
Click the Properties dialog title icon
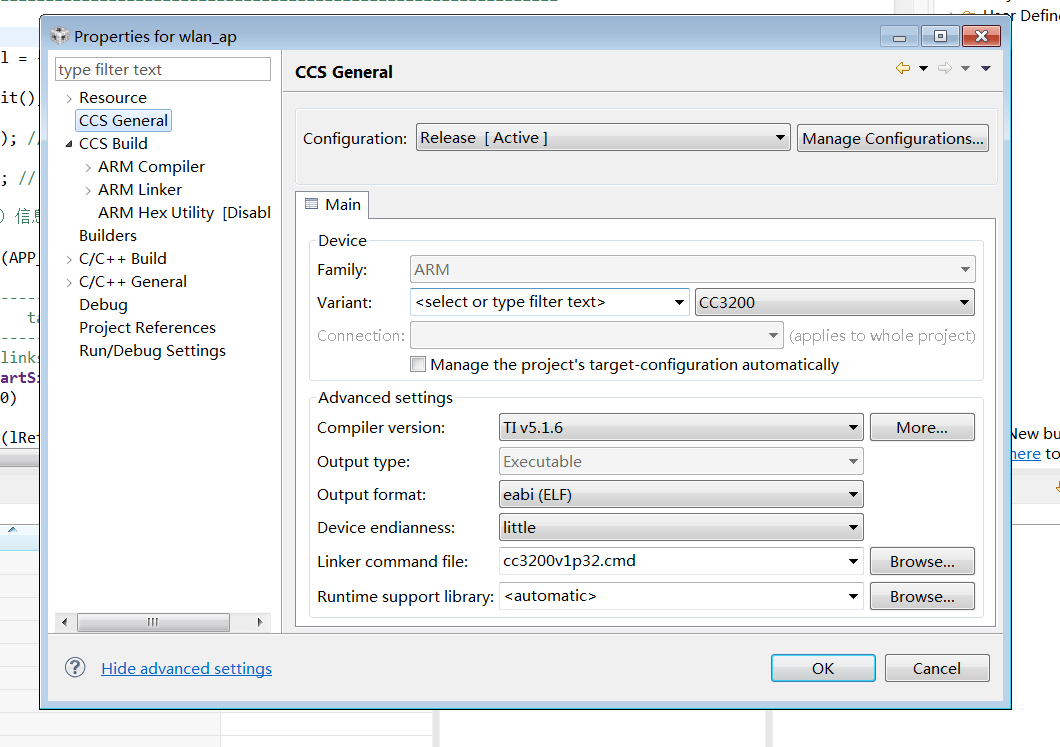tap(60, 37)
